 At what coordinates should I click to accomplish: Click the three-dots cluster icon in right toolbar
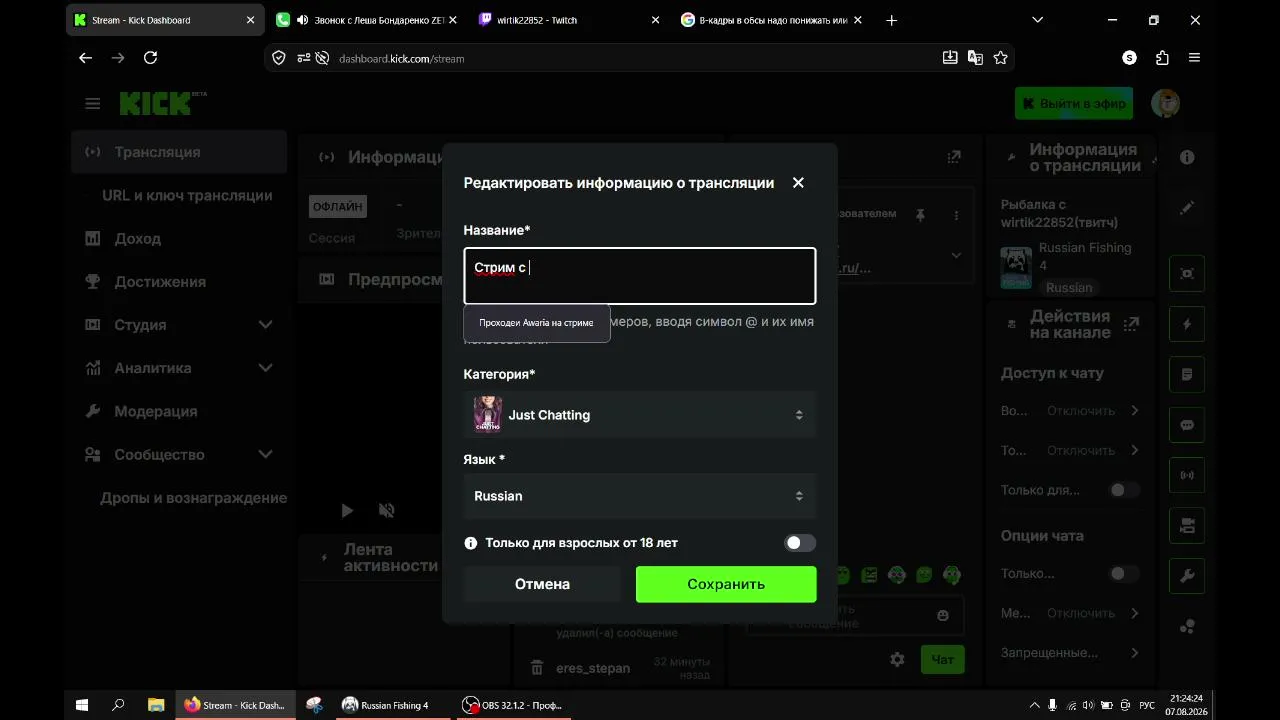coord(1187,627)
